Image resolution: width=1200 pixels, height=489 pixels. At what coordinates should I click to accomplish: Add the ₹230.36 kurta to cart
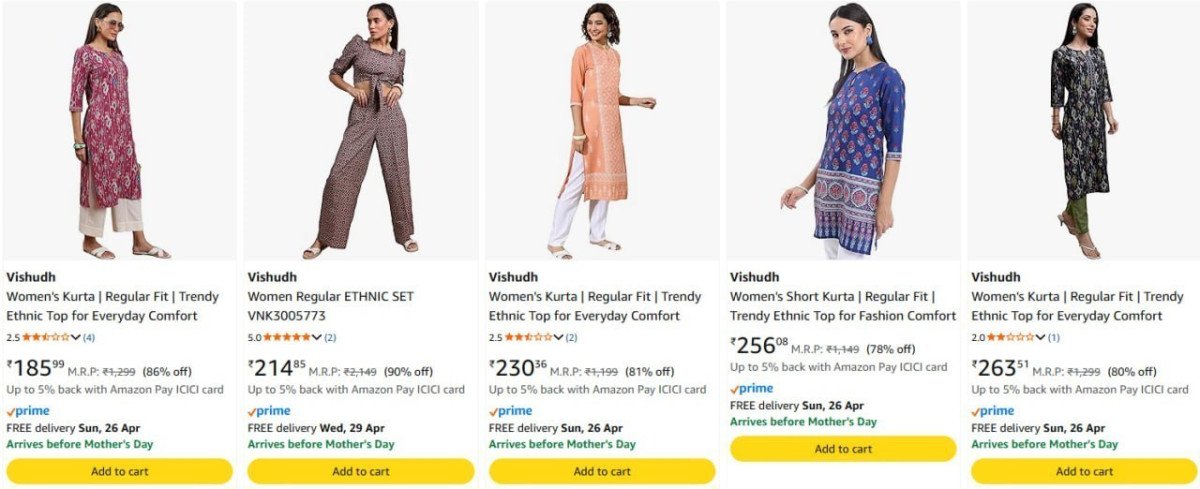click(601, 471)
